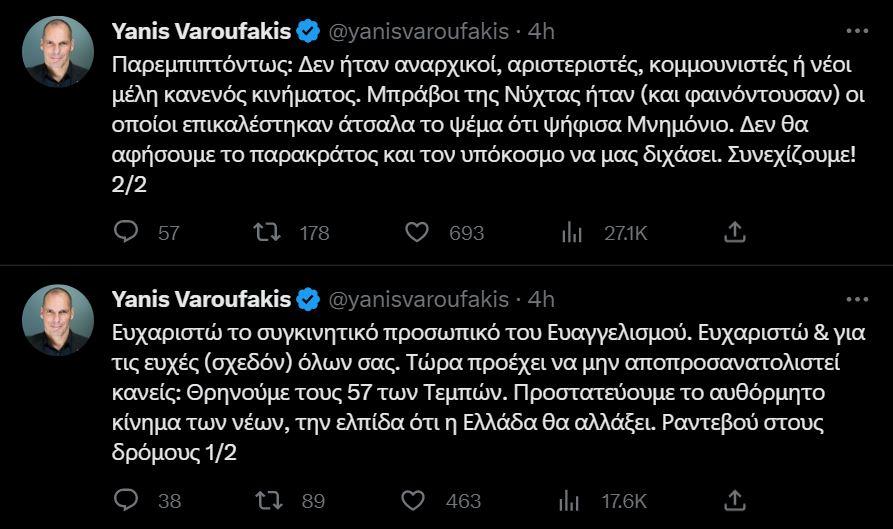This screenshot has width=893, height=529.
Task: Reply to the second tweet with 38 replies
Action: pyautogui.click(x=126, y=499)
